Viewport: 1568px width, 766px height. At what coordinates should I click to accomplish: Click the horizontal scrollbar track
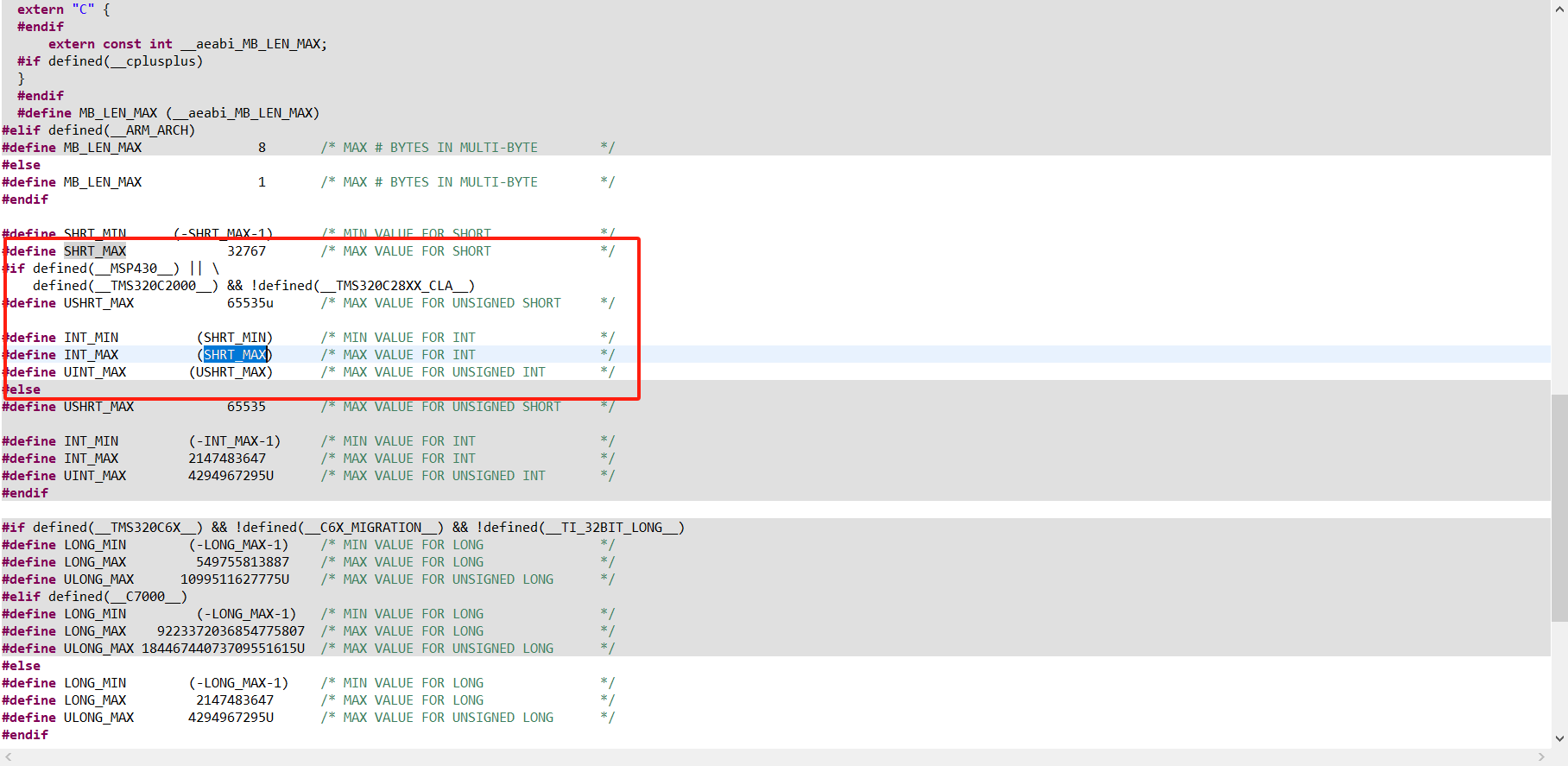coord(777,757)
